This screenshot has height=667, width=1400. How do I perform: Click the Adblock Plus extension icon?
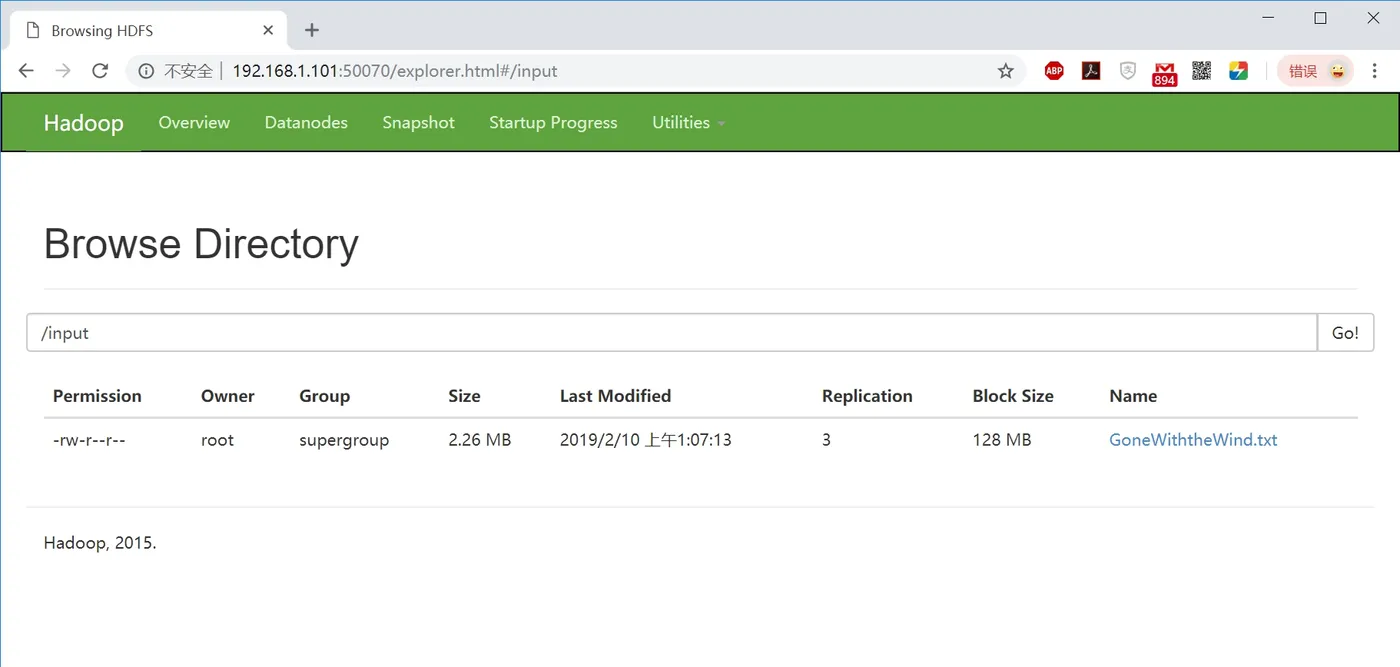tap(1054, 71)
